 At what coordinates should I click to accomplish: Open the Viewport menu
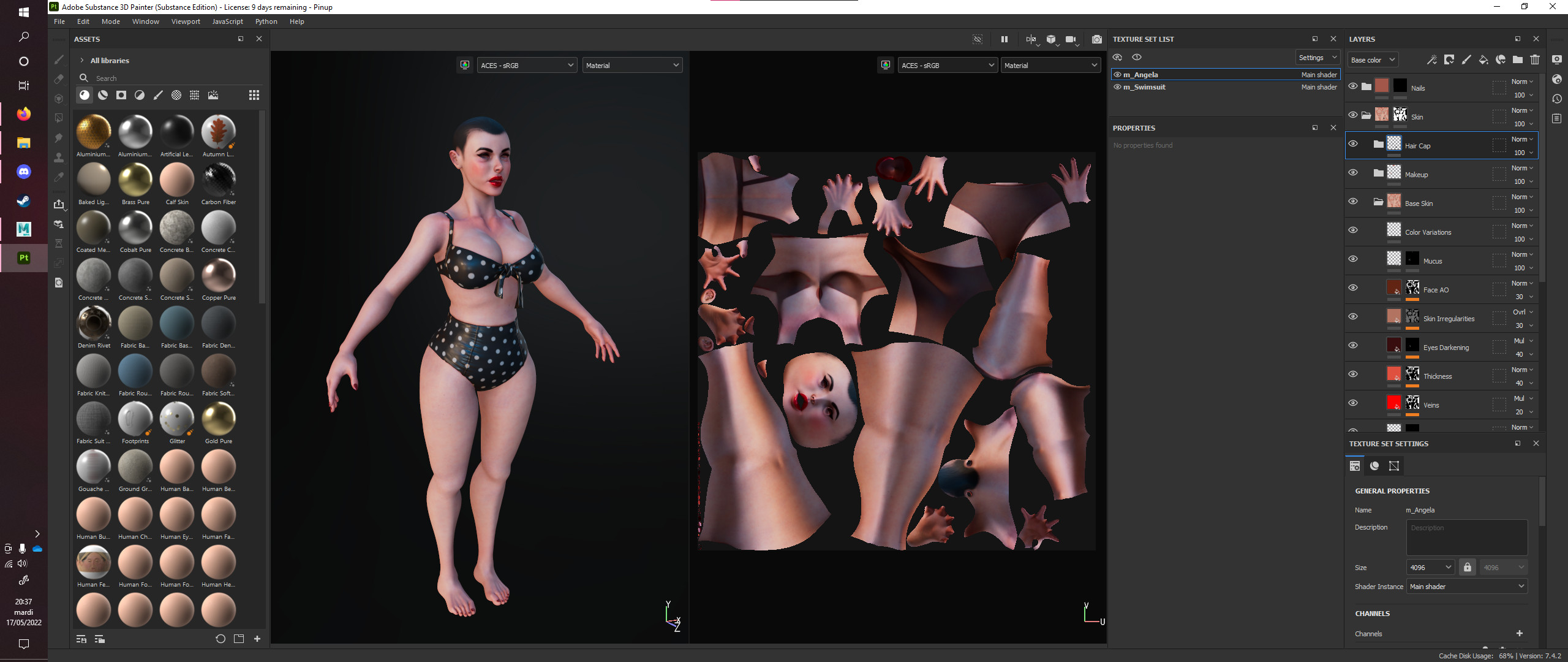coord(186,21)
